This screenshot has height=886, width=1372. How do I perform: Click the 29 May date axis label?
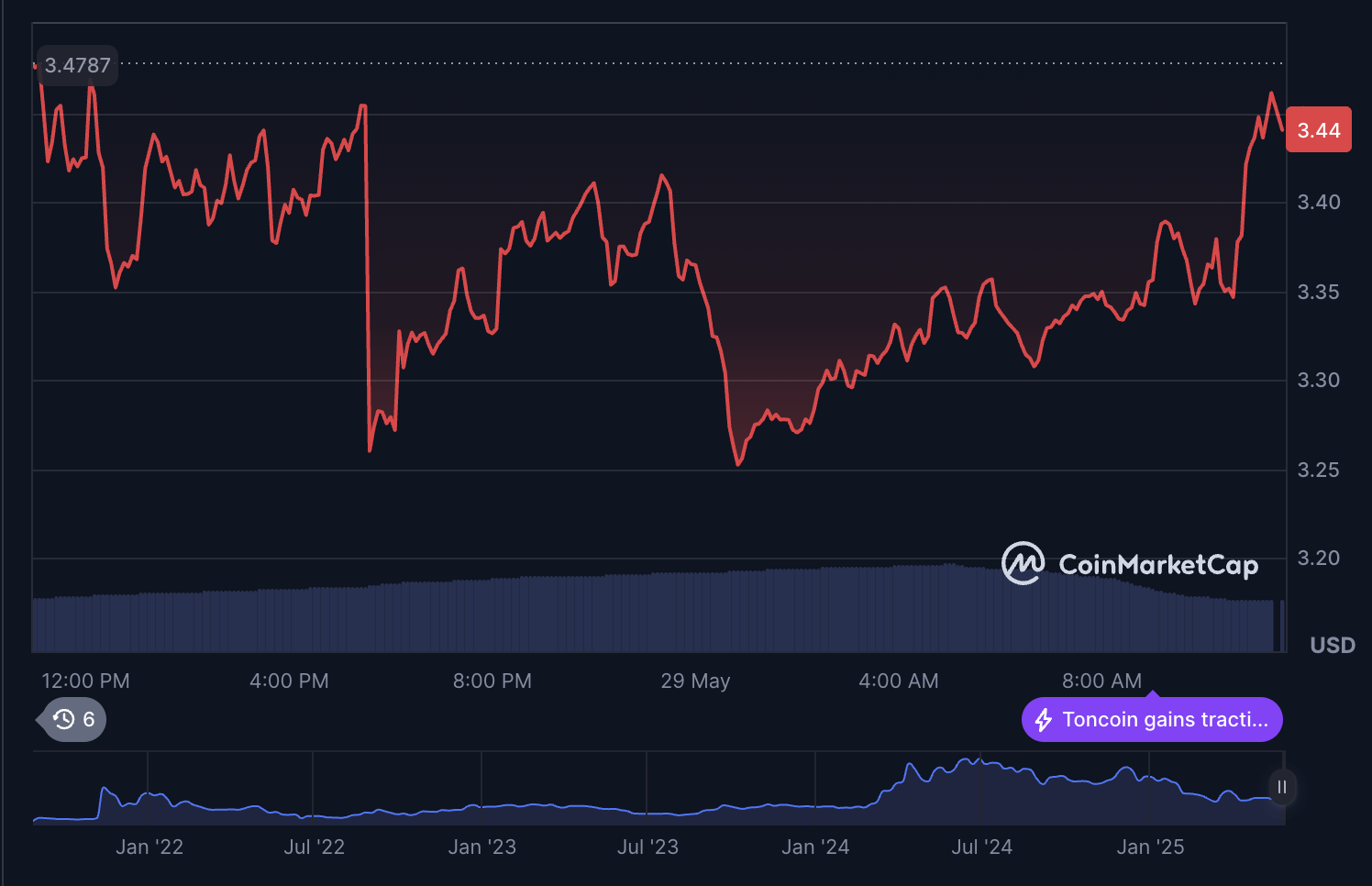695,681
